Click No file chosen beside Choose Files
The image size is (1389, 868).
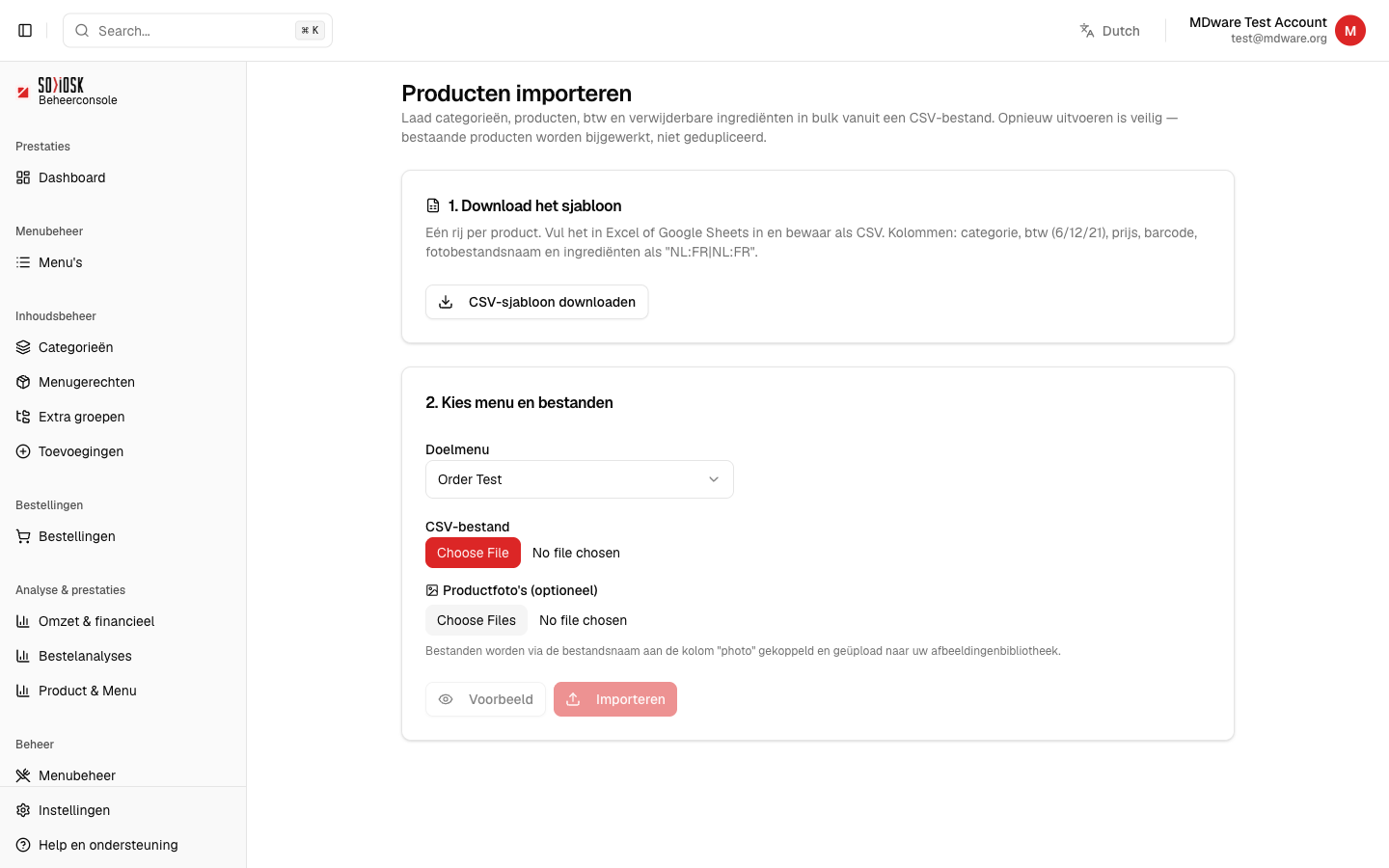coord(583,620)
